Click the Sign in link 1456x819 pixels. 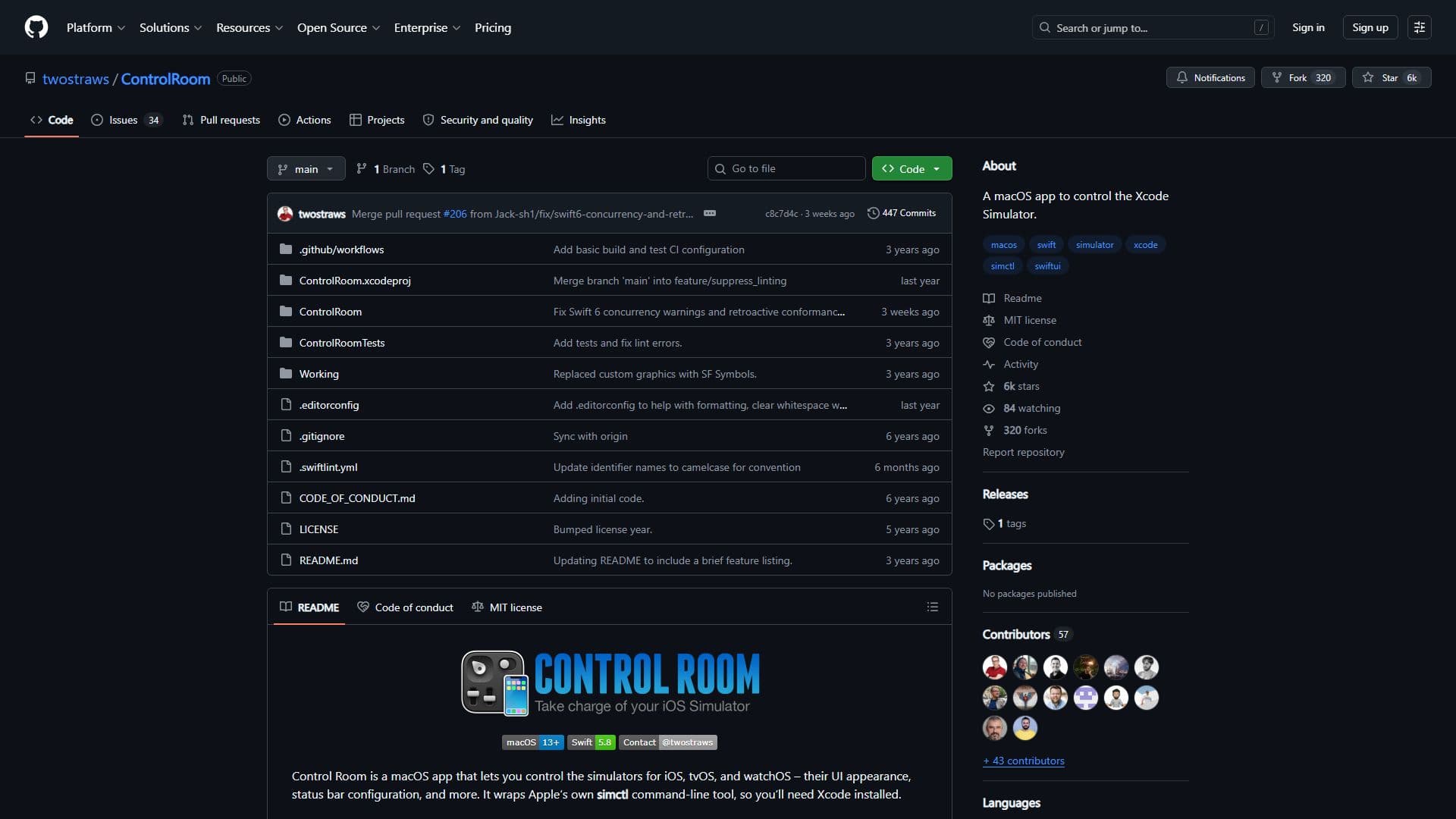[x=1308, y=27]
